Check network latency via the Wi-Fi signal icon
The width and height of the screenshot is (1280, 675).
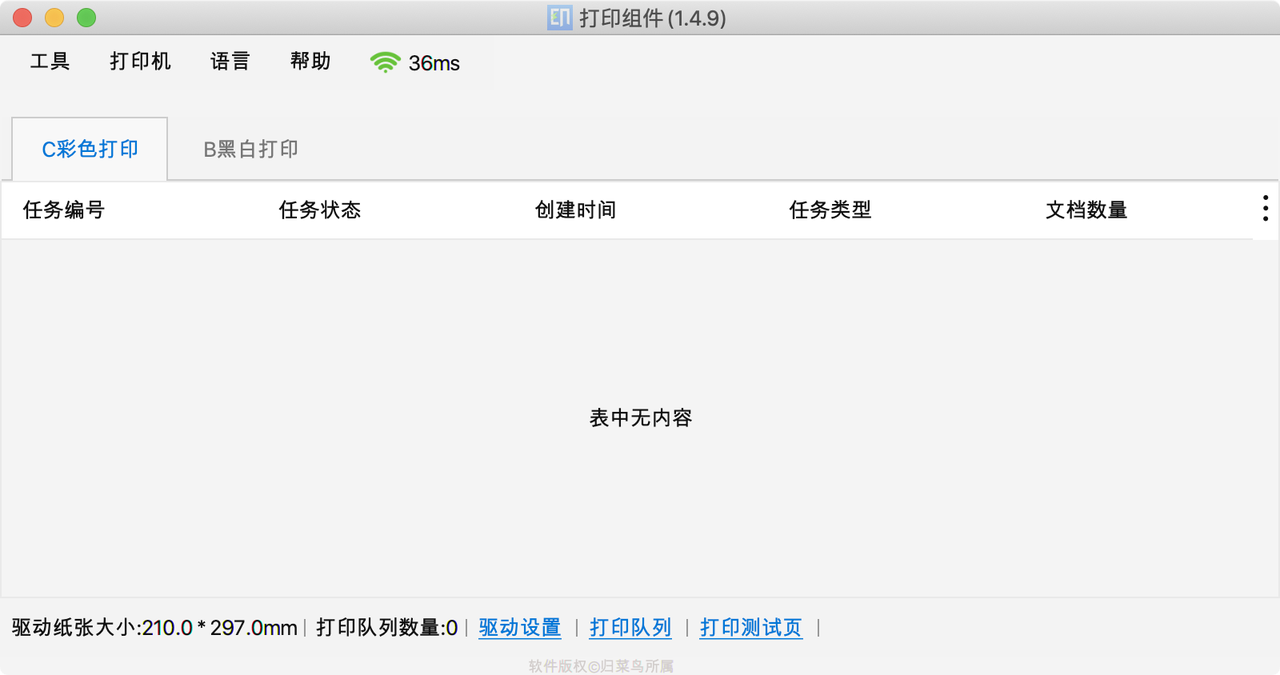point(387,61)
